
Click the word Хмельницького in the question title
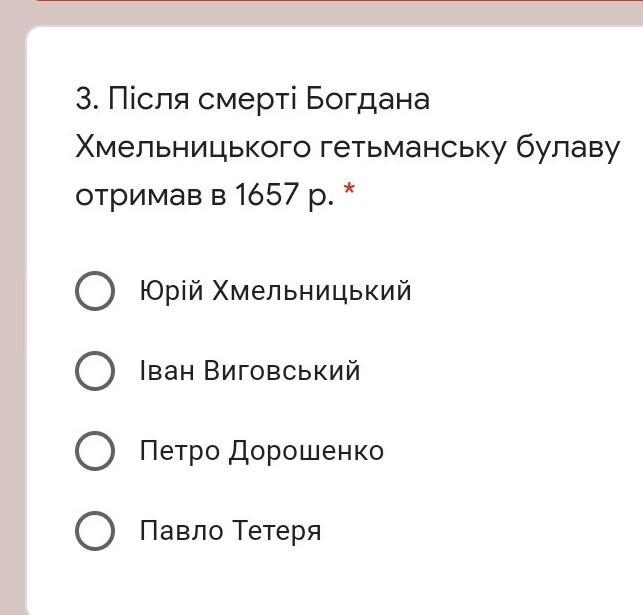coord(193,148)
